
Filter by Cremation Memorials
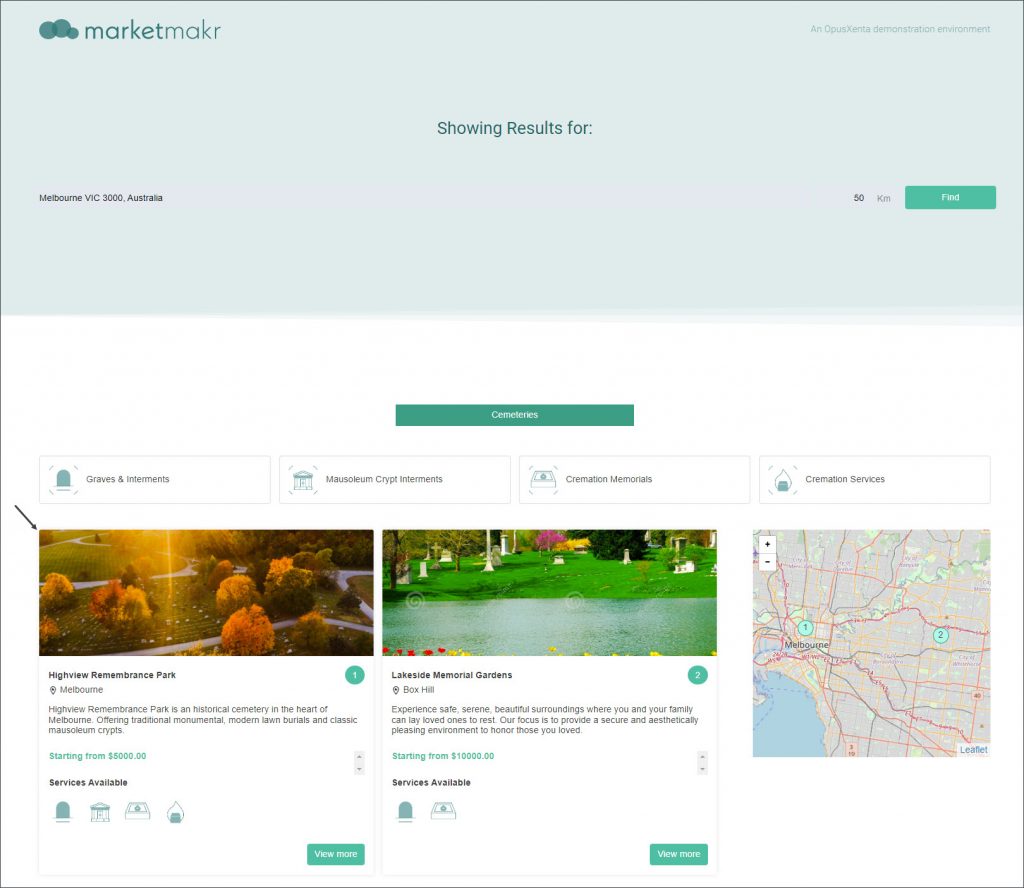tap(634, 479)
